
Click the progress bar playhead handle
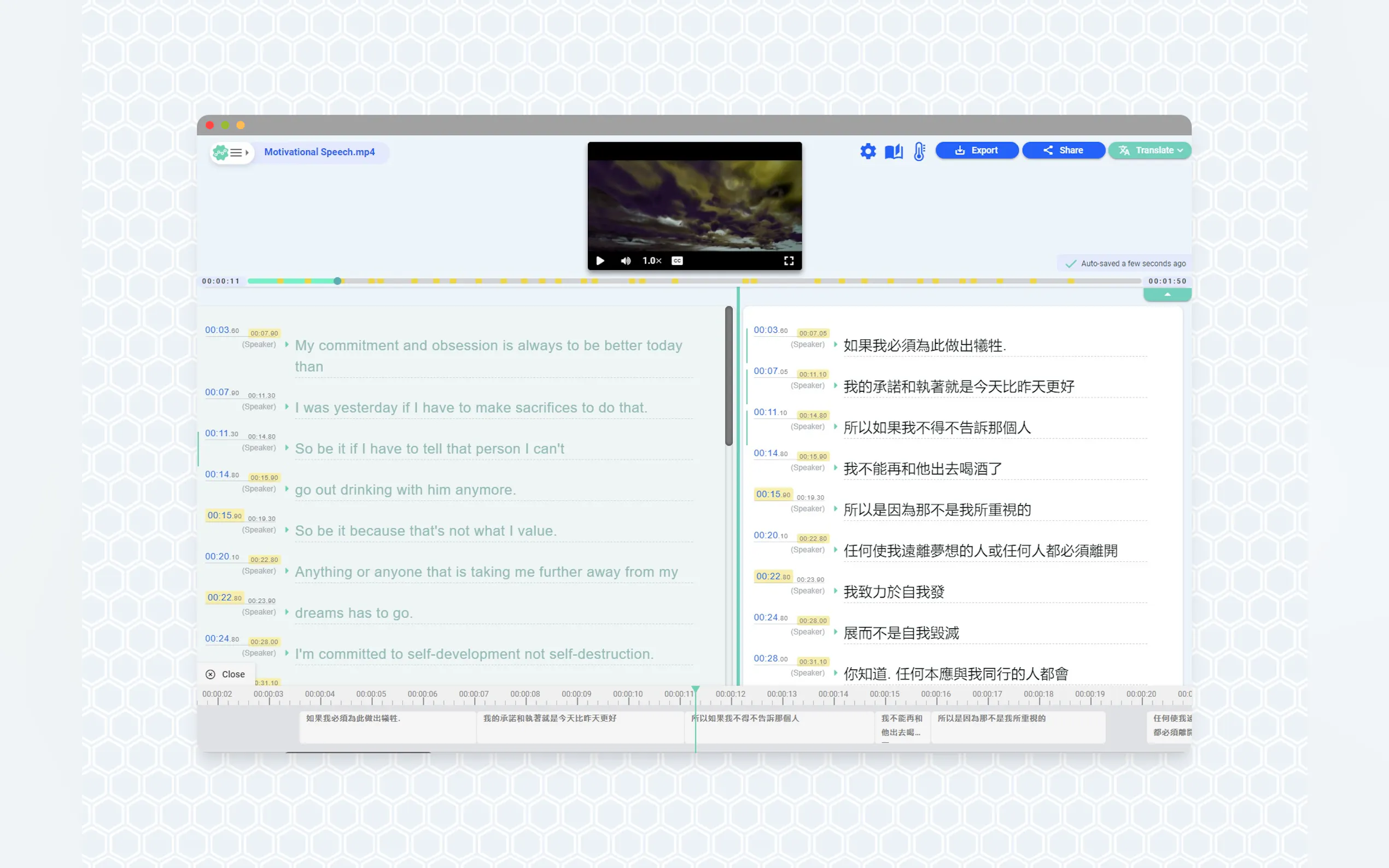click(x=337, y=281)
